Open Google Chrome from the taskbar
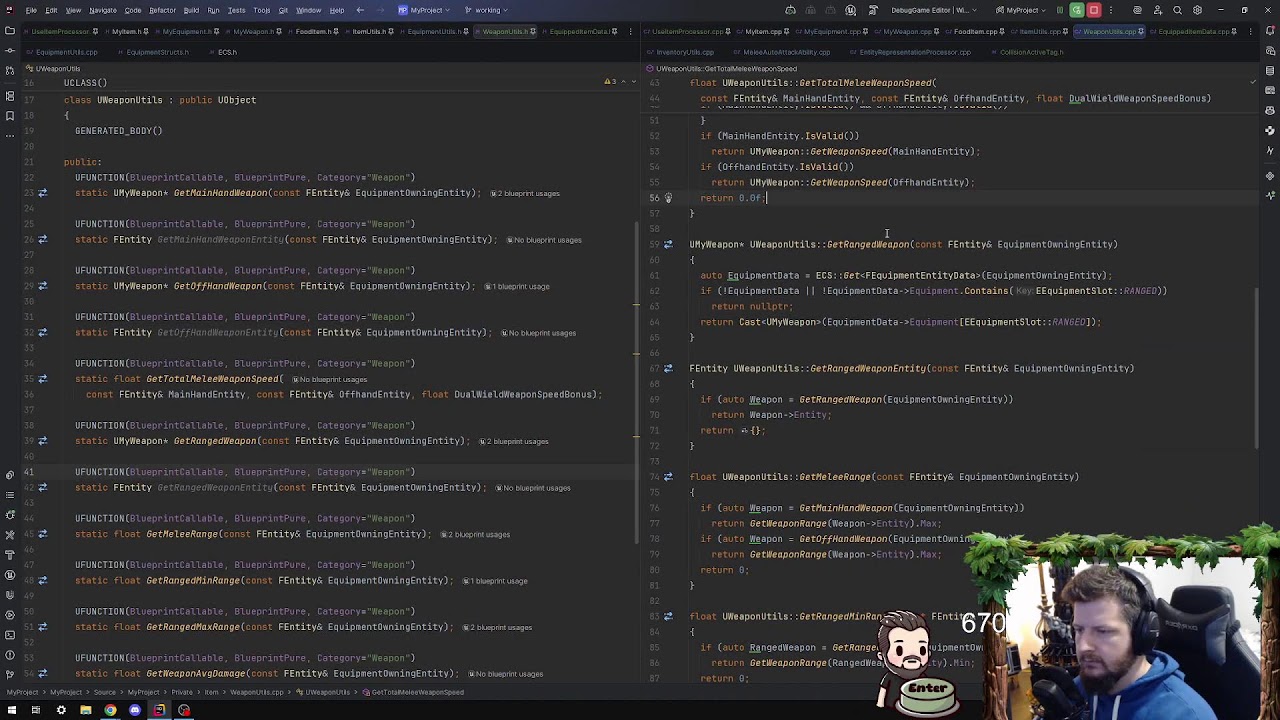Image resolution: width=1280 pixels, height=720 pixels. 110,710
